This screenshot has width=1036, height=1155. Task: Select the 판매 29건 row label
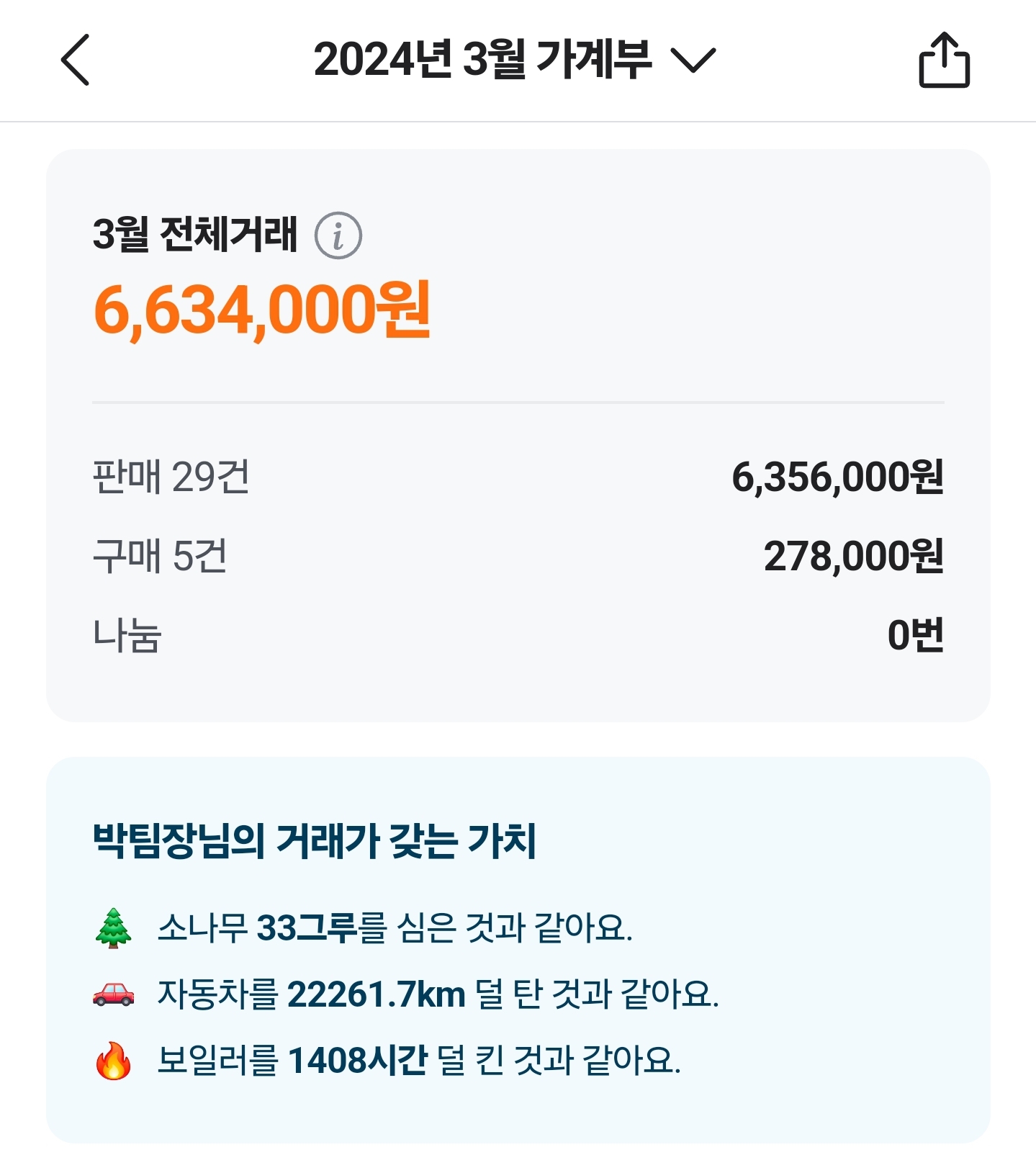(171, 477)
